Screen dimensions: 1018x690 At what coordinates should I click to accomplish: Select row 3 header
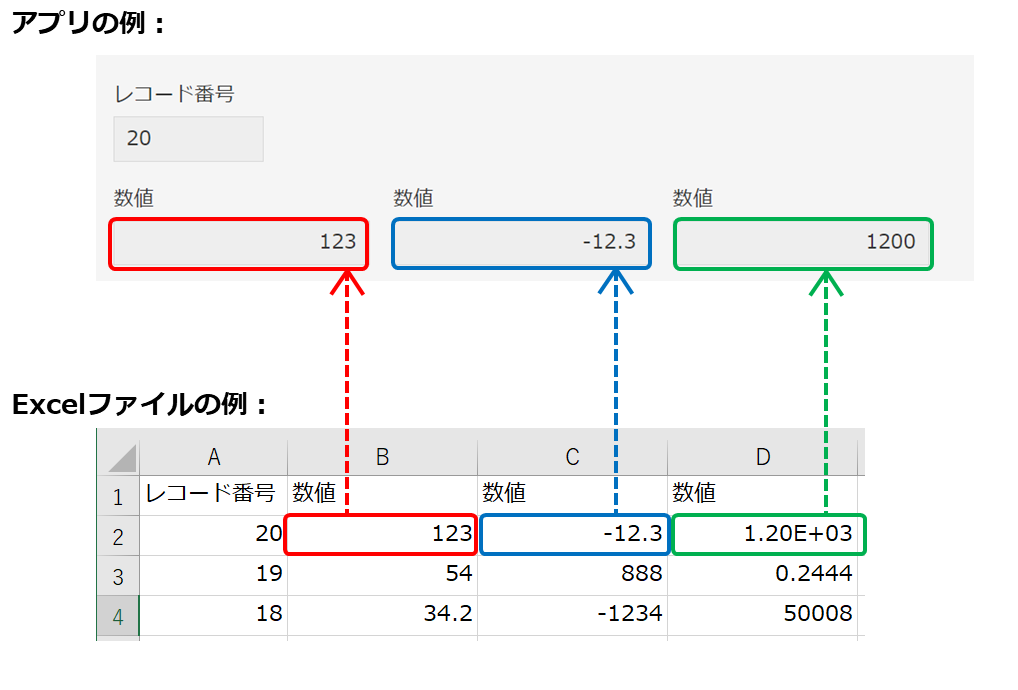(x=118, y=576)
